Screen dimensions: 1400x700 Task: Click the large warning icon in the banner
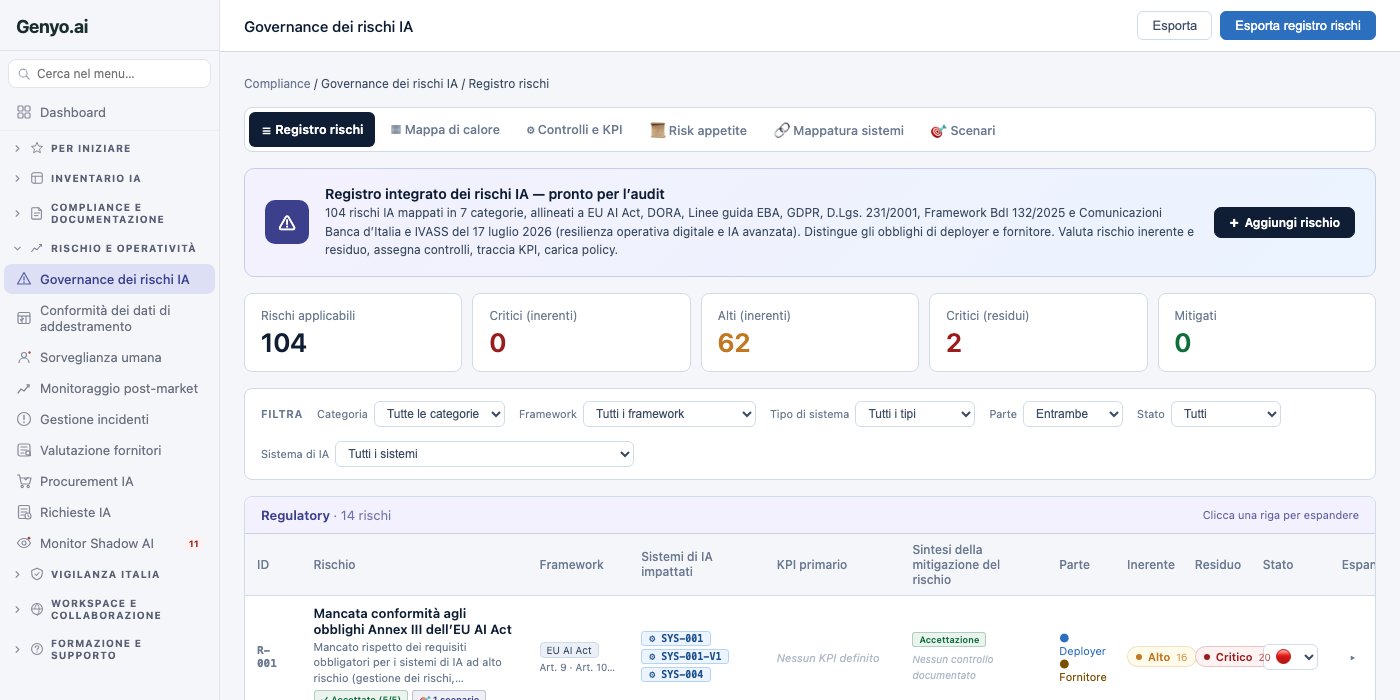point(287,222)
